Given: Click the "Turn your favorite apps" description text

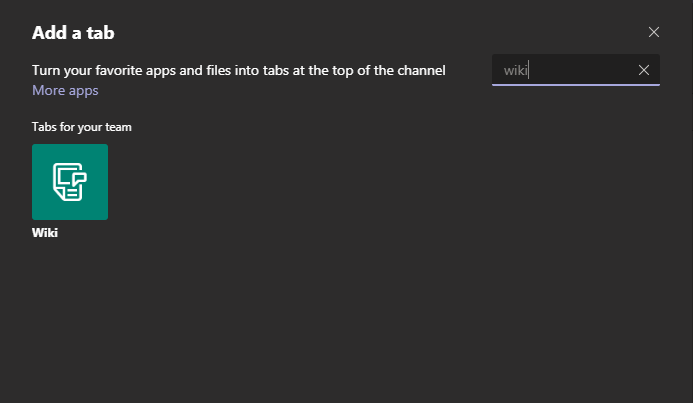Looking at the screenshot, I should (238, 70).
